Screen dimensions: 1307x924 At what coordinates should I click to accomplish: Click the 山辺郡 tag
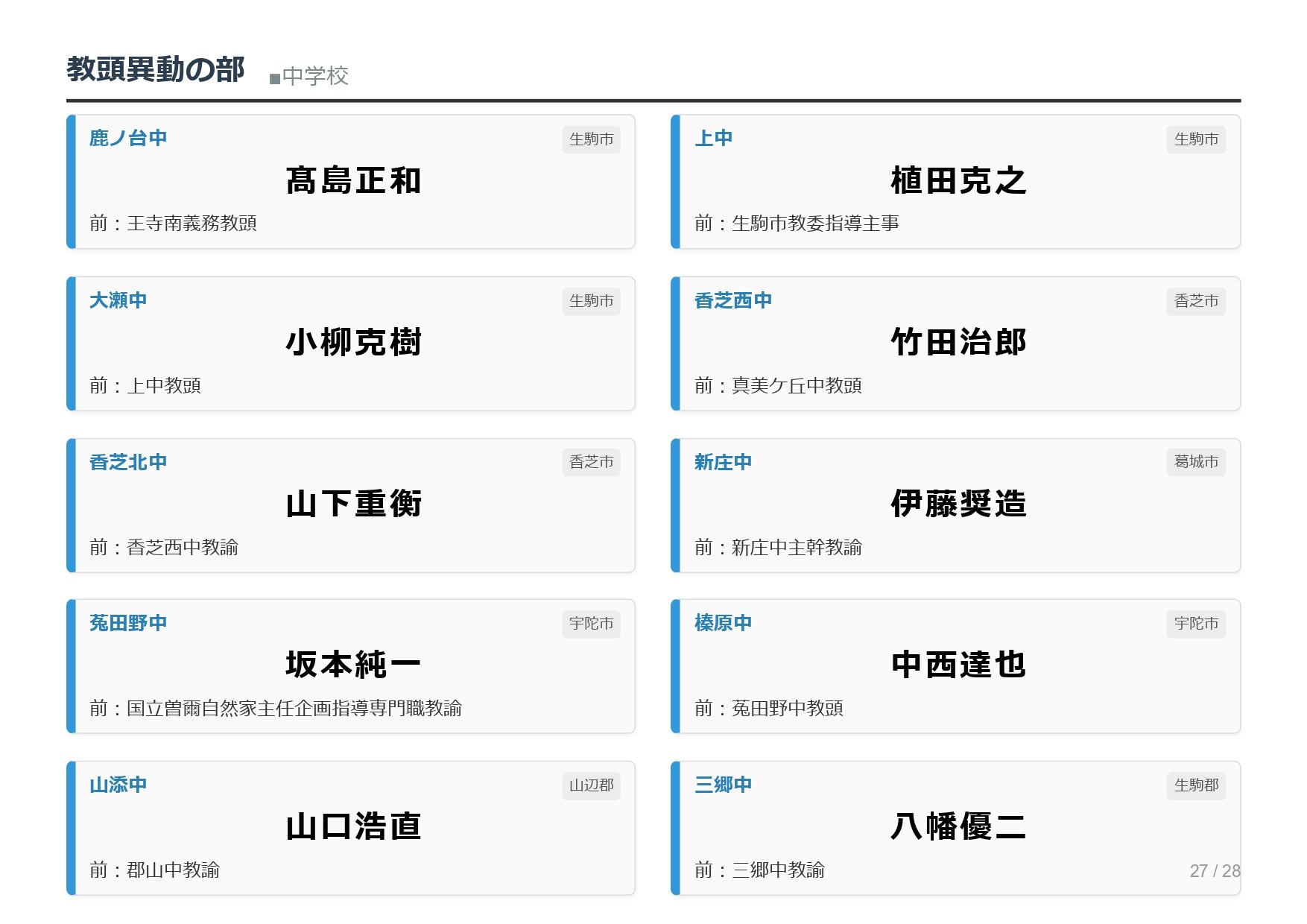click(x=591, y=785)
